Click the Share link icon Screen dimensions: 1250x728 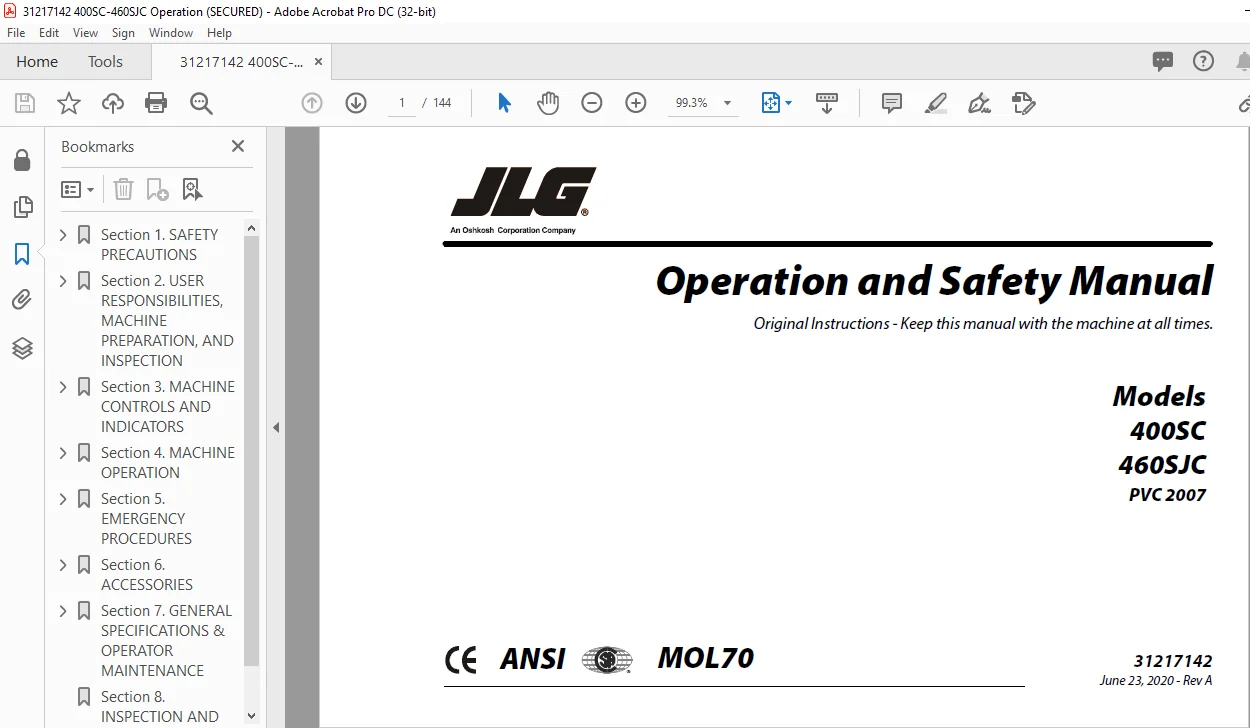(1243, 103)
